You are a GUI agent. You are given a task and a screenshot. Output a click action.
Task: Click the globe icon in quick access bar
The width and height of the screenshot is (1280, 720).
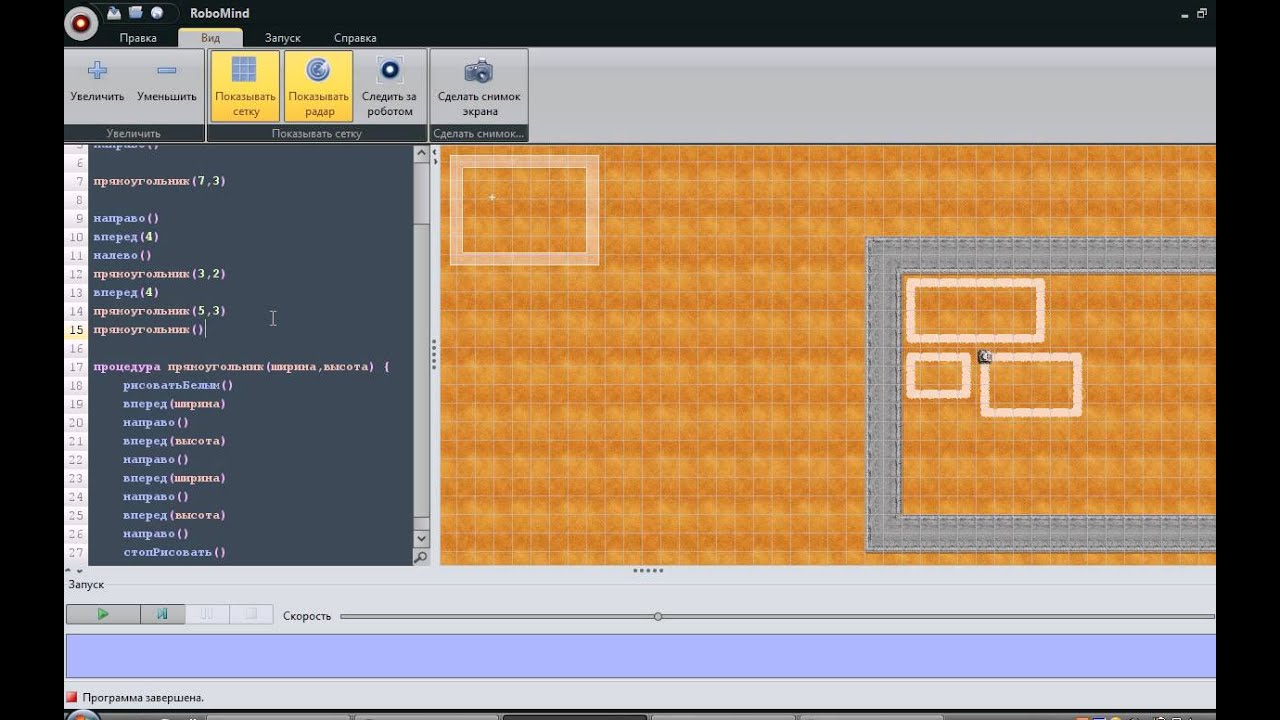click(157, 13)
